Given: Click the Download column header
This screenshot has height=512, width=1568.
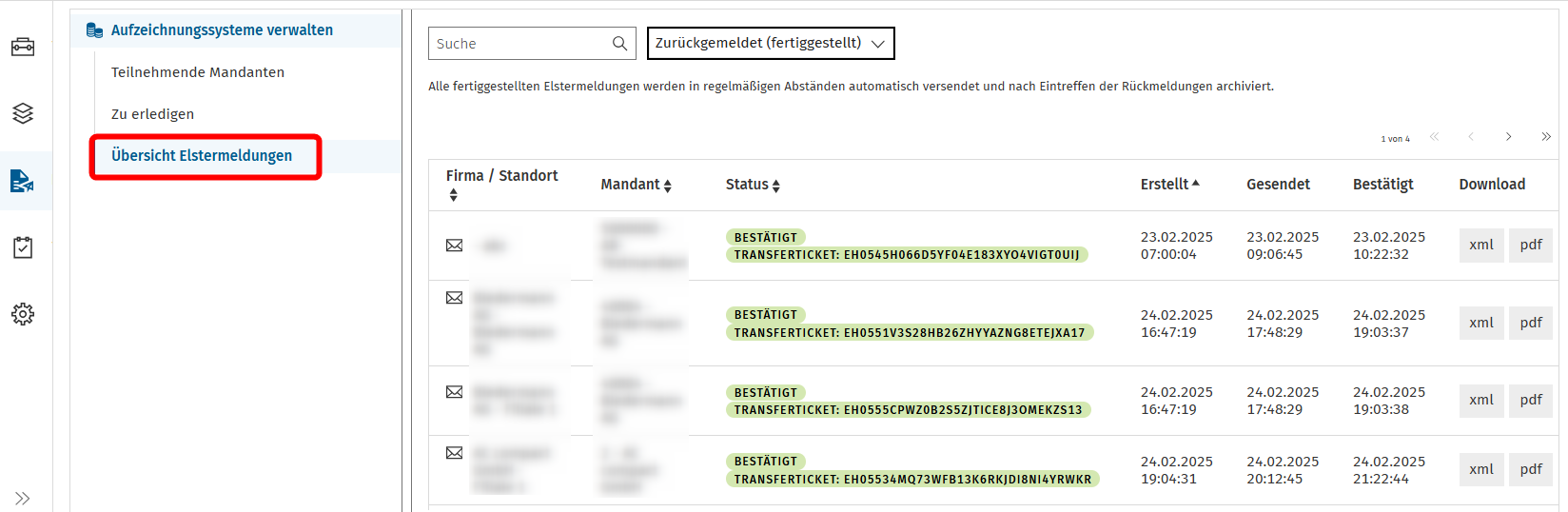Looking at the screenshot, I should 1492,185.
